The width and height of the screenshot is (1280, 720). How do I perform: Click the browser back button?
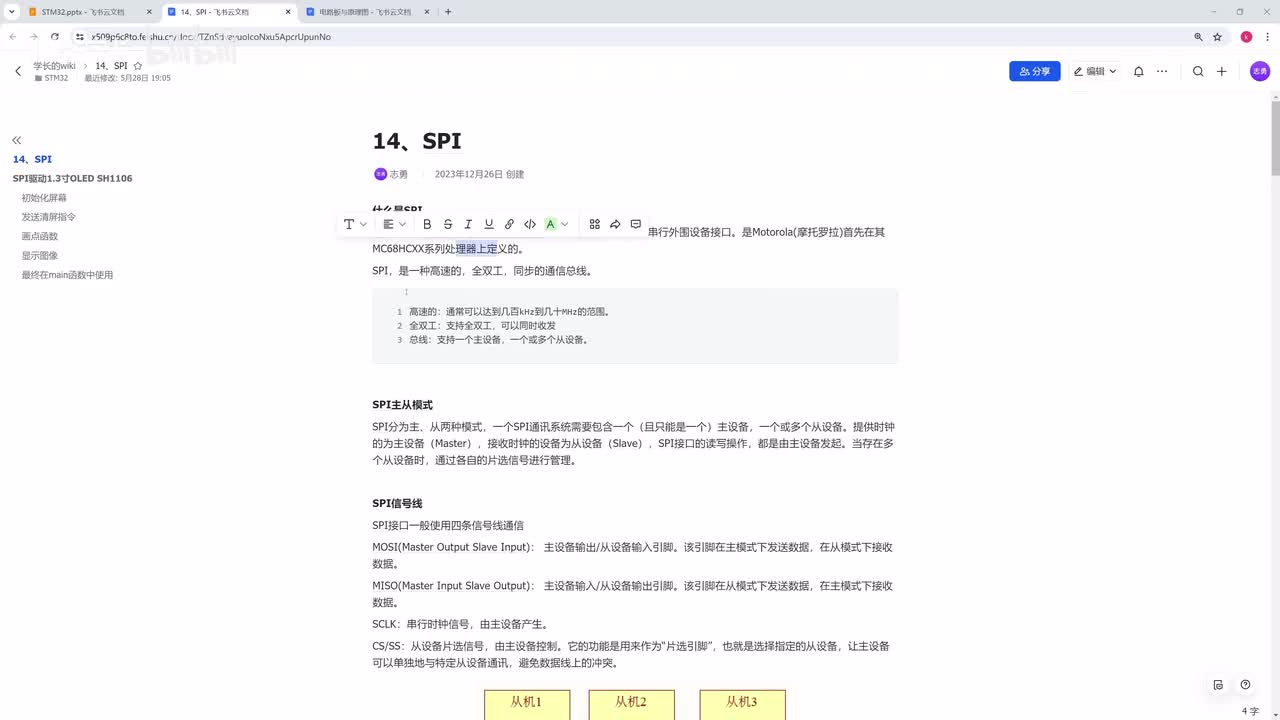tap(13, 37)
